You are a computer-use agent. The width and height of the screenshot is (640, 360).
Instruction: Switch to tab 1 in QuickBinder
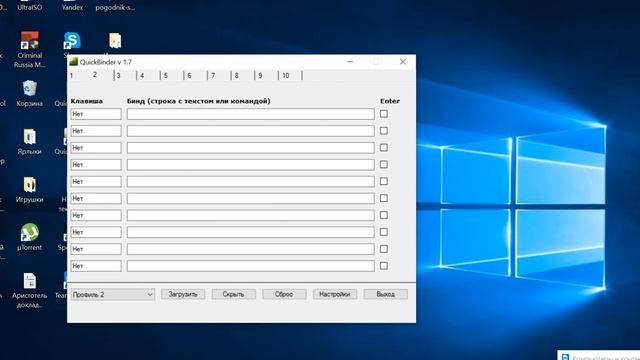point(71,76)
